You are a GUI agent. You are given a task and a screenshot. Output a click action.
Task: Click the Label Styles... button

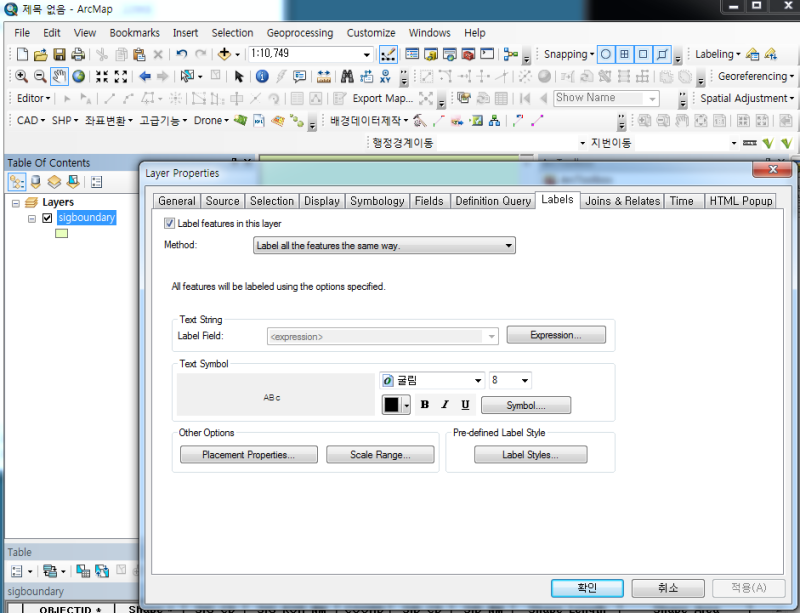coord(531,454)
